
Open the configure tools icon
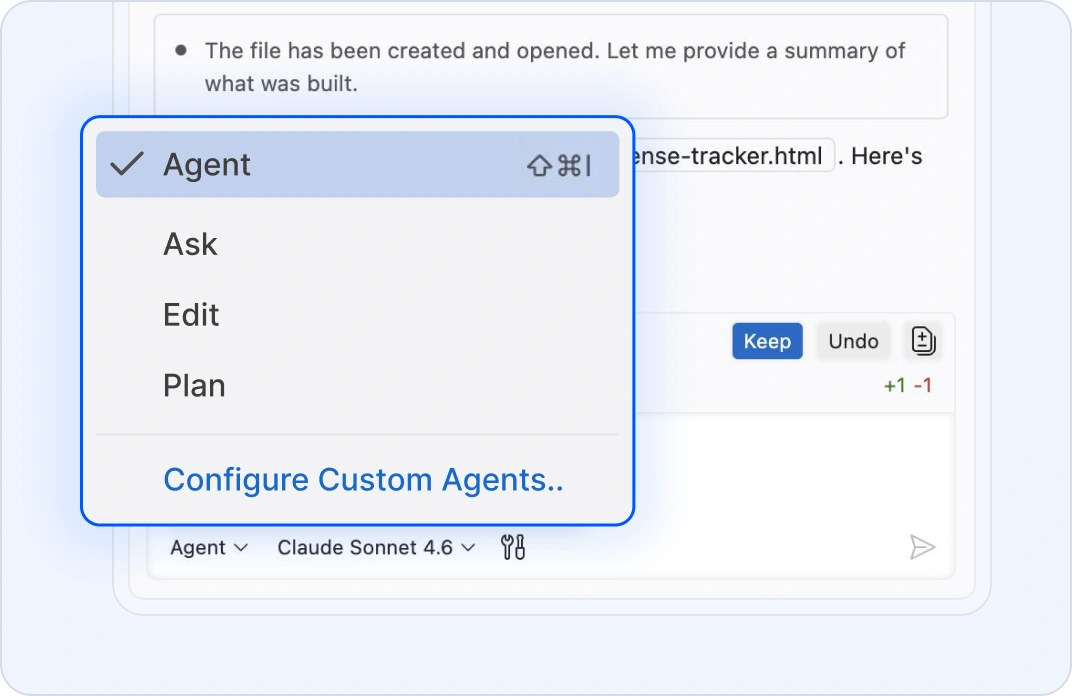tap(513, 547)
